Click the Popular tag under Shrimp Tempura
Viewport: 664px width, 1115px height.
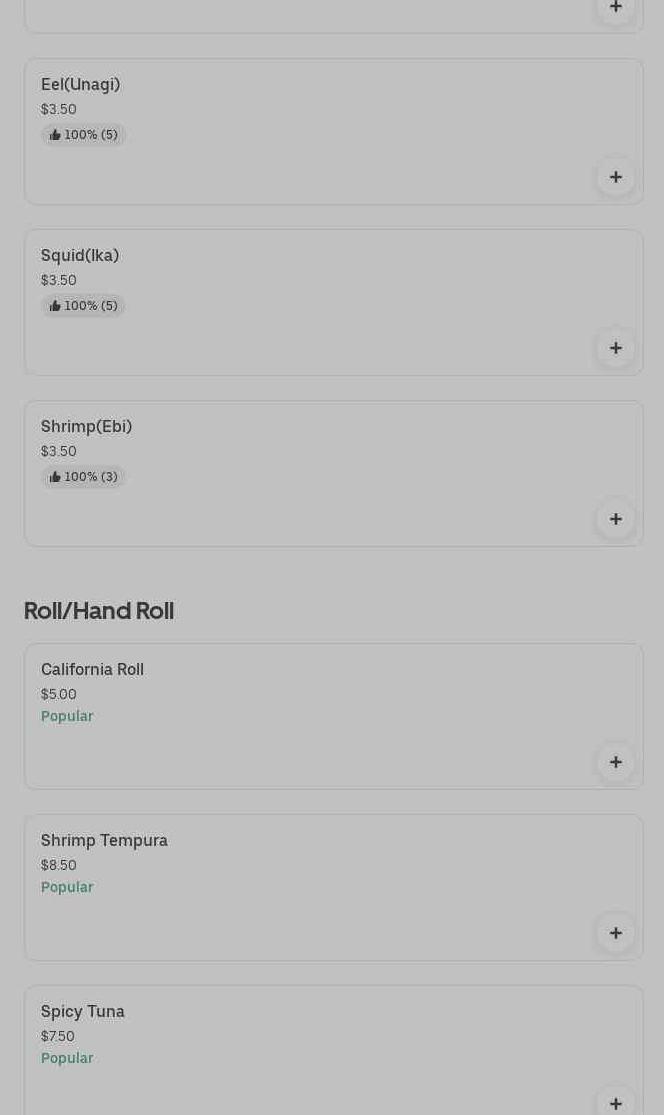point(67,887)
